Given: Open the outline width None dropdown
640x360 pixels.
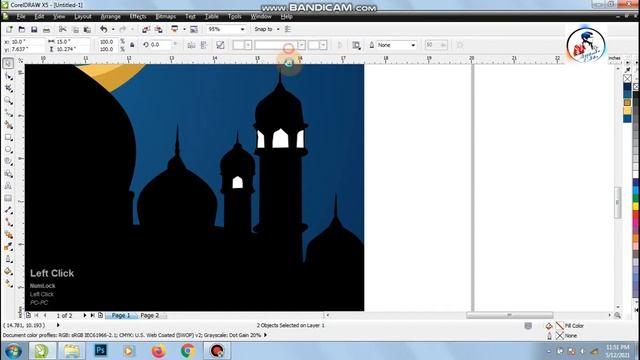Looking at the screenshot, I should click(x=413, y=45).
